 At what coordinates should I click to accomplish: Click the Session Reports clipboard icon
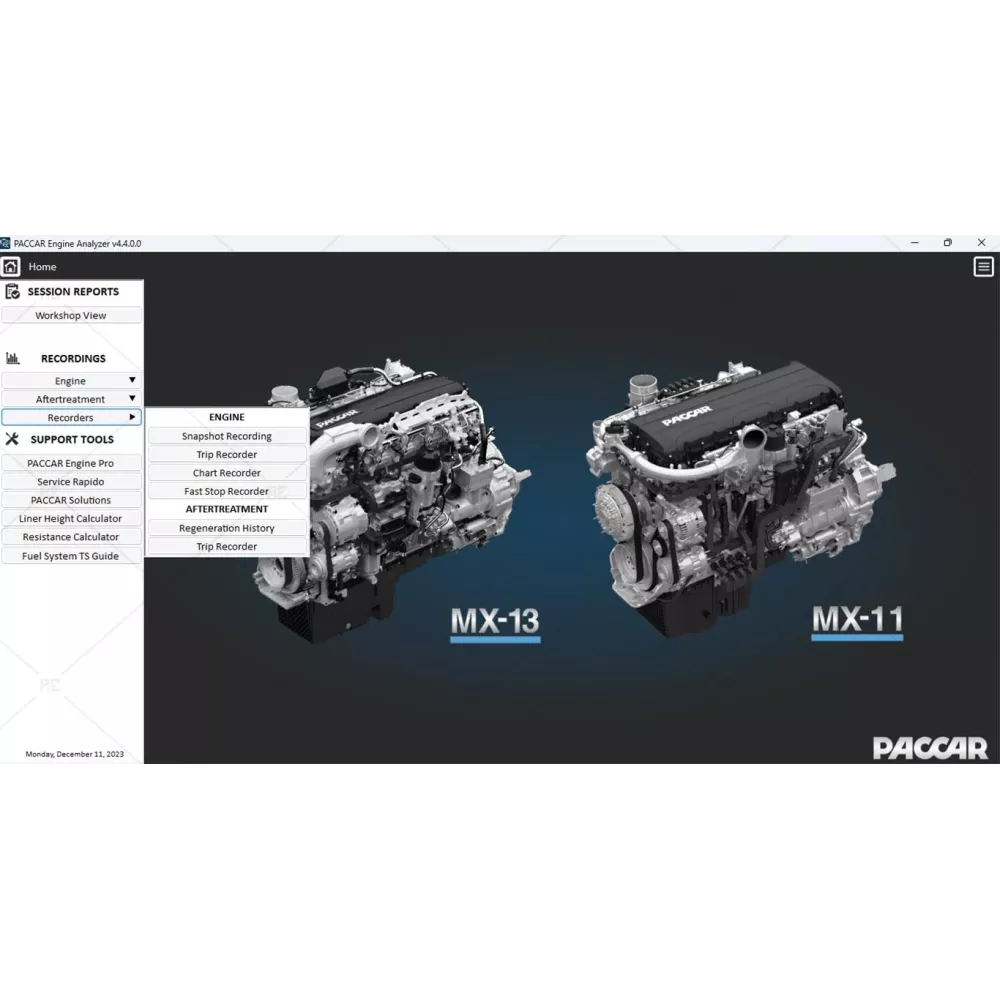(12, 292)
